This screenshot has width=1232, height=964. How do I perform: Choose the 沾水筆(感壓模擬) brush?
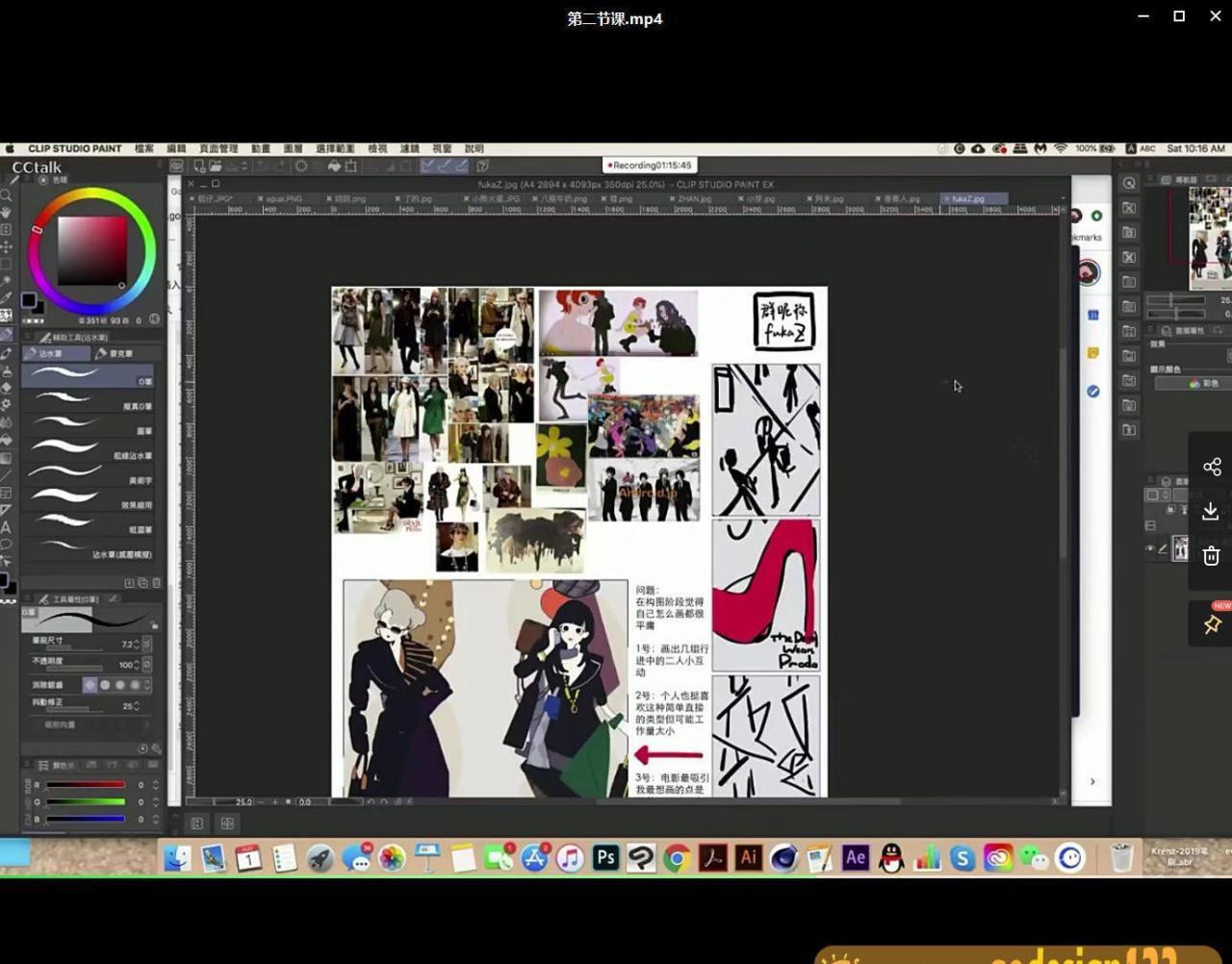87,548
